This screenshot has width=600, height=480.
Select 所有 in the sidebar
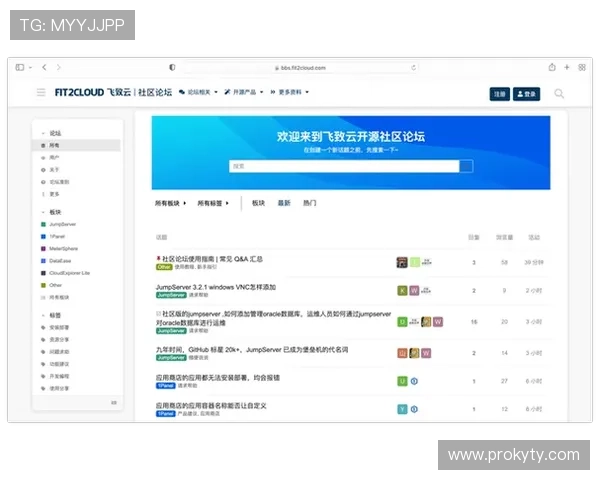[76, 145]
